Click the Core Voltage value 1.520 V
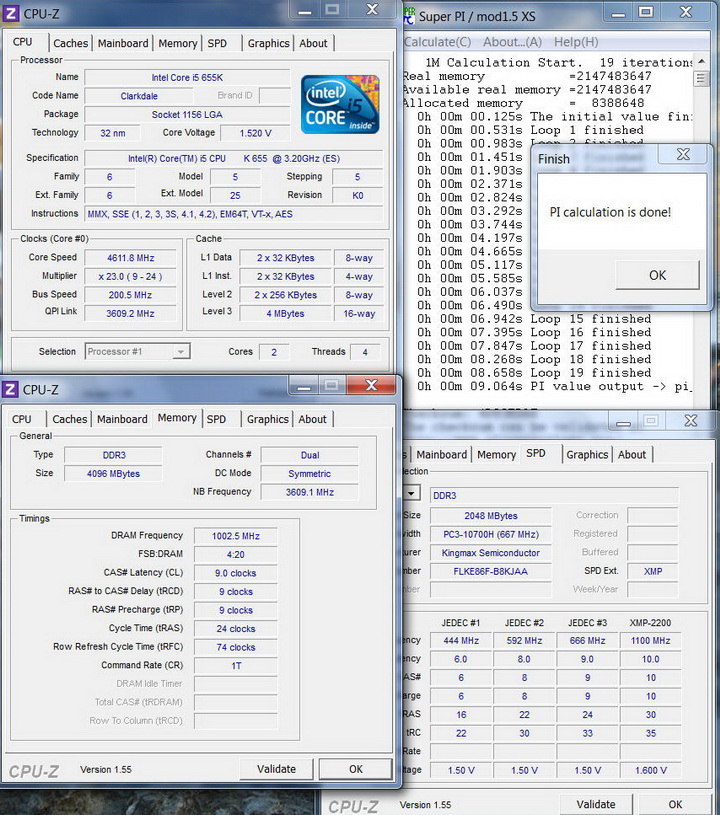Screen dimensions: 720x815 [x=255, y=133]
